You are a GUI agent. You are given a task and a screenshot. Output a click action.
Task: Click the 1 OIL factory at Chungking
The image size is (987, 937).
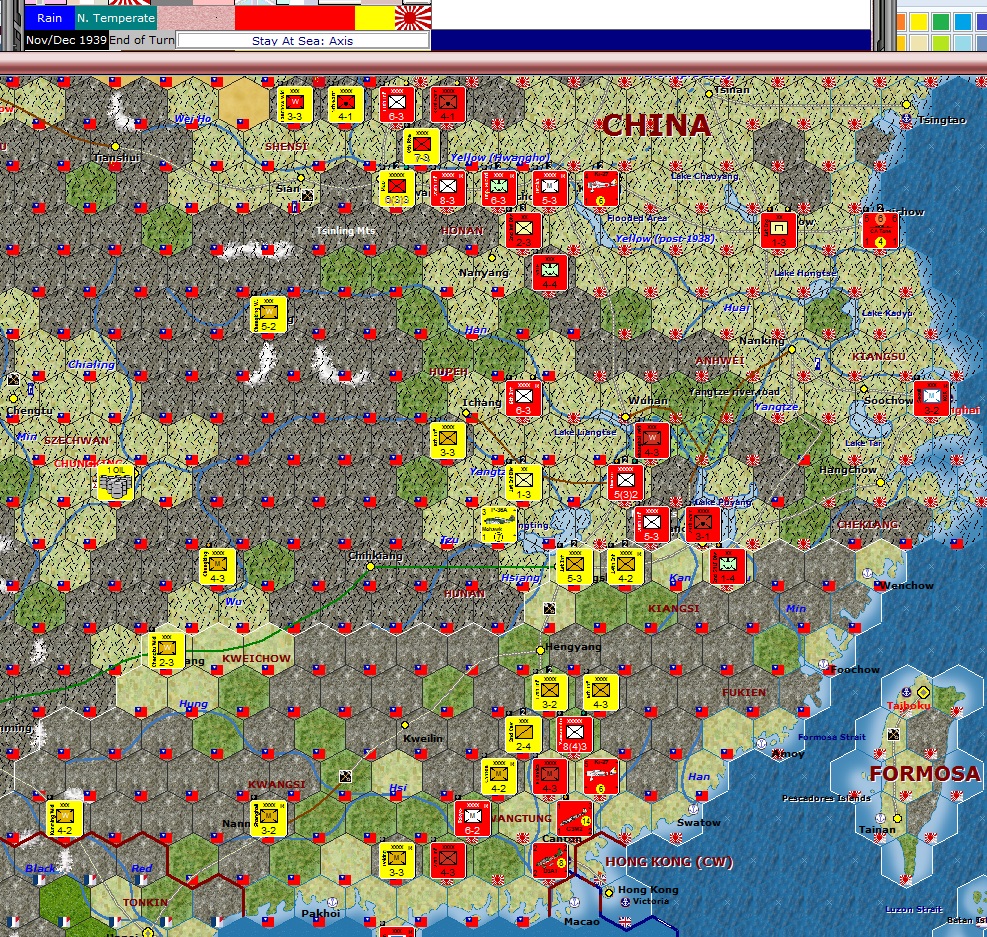click(116, 483)
